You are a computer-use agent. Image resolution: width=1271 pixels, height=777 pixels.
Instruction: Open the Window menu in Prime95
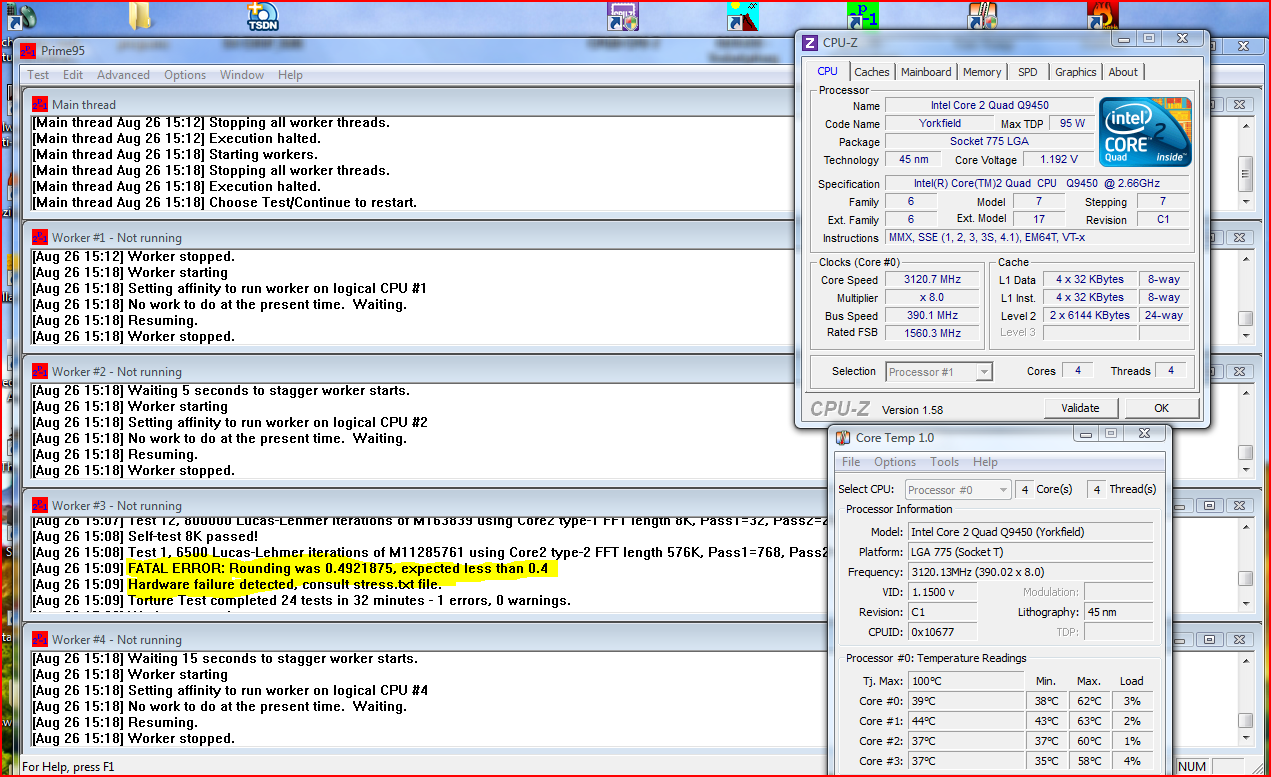coord(242,75)
